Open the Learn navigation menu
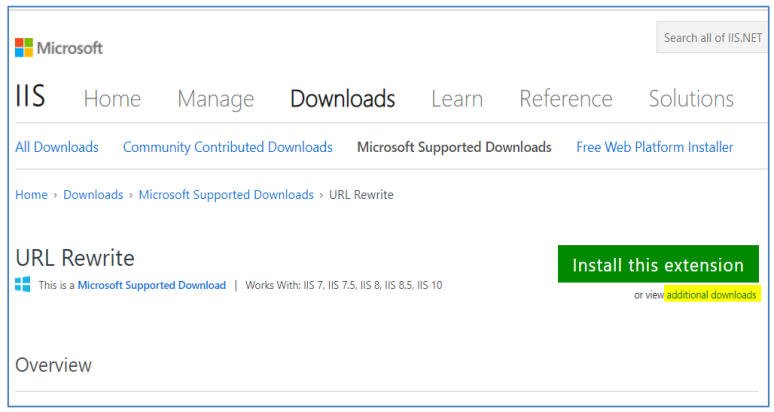The height and width of the screenshot is (412, 774). (457, 99)
